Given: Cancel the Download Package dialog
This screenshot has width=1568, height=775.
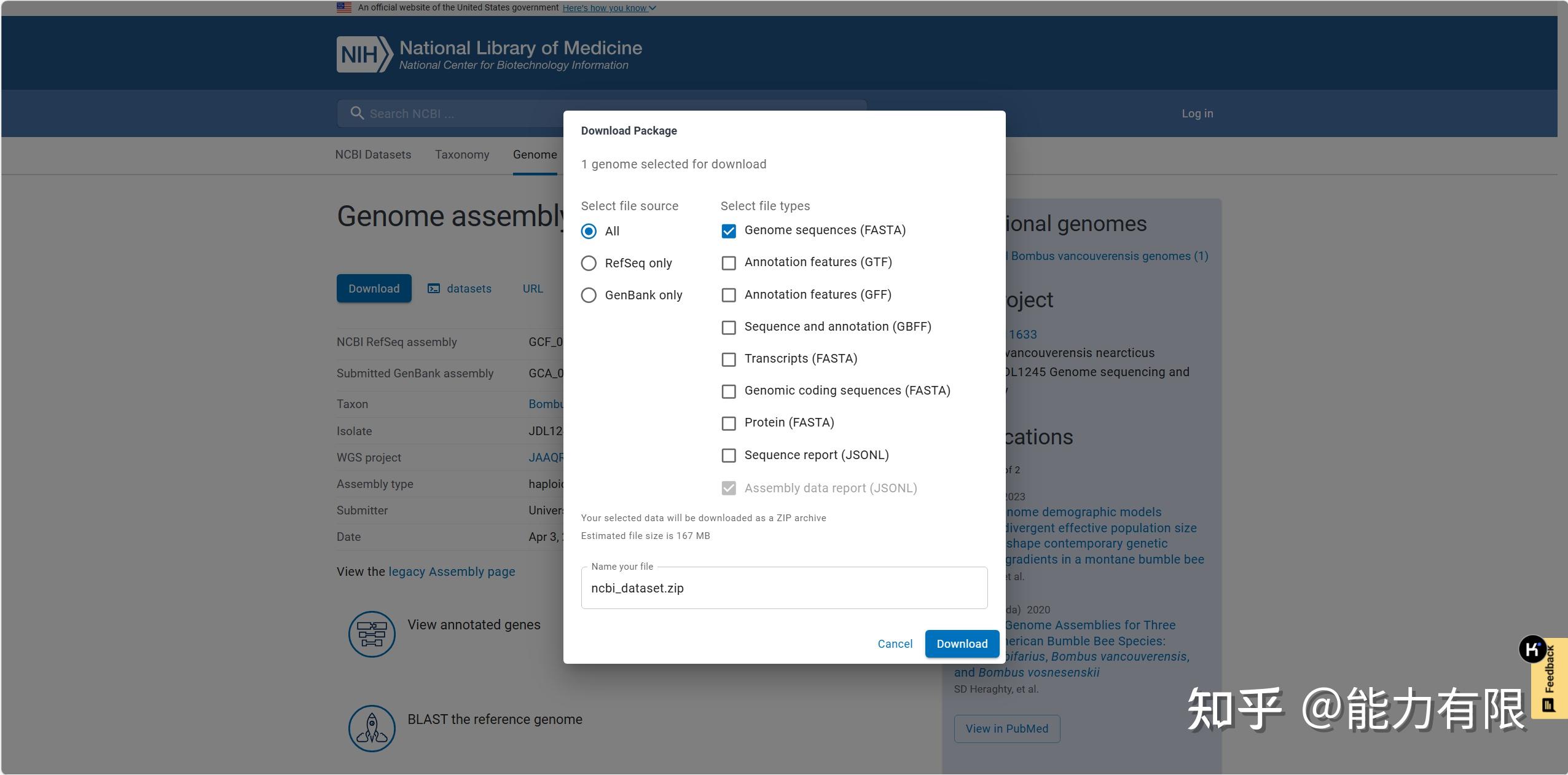Looking at the screenshot, I should [x=895, y=643].
